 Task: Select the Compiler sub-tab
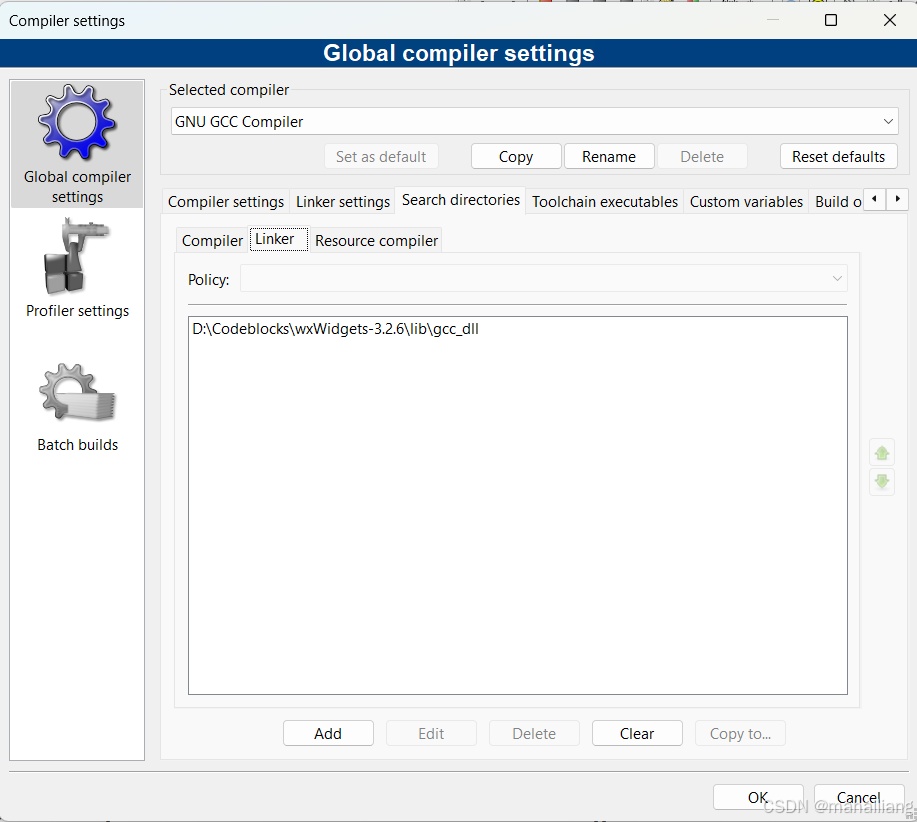(x=212, y=240)
